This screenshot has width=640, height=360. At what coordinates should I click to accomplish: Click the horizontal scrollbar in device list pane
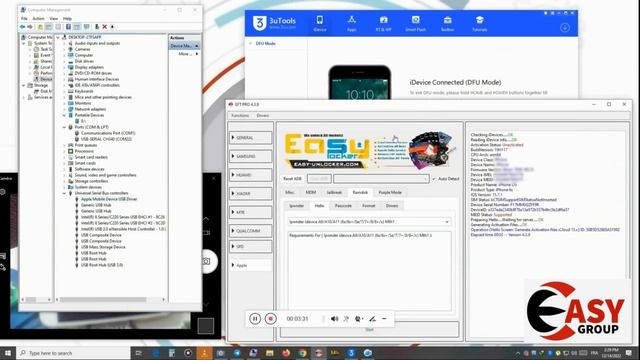pyautogui.click(x=103, y=300)
